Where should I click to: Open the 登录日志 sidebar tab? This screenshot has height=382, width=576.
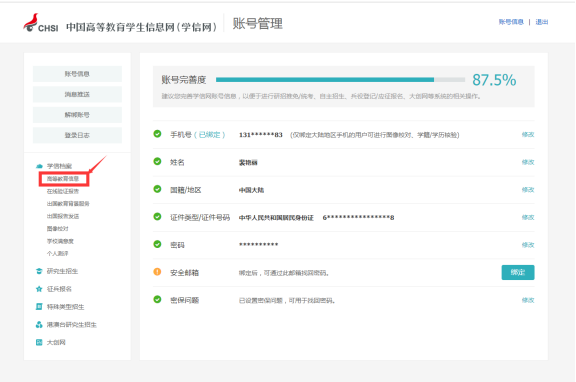point(77,135)
